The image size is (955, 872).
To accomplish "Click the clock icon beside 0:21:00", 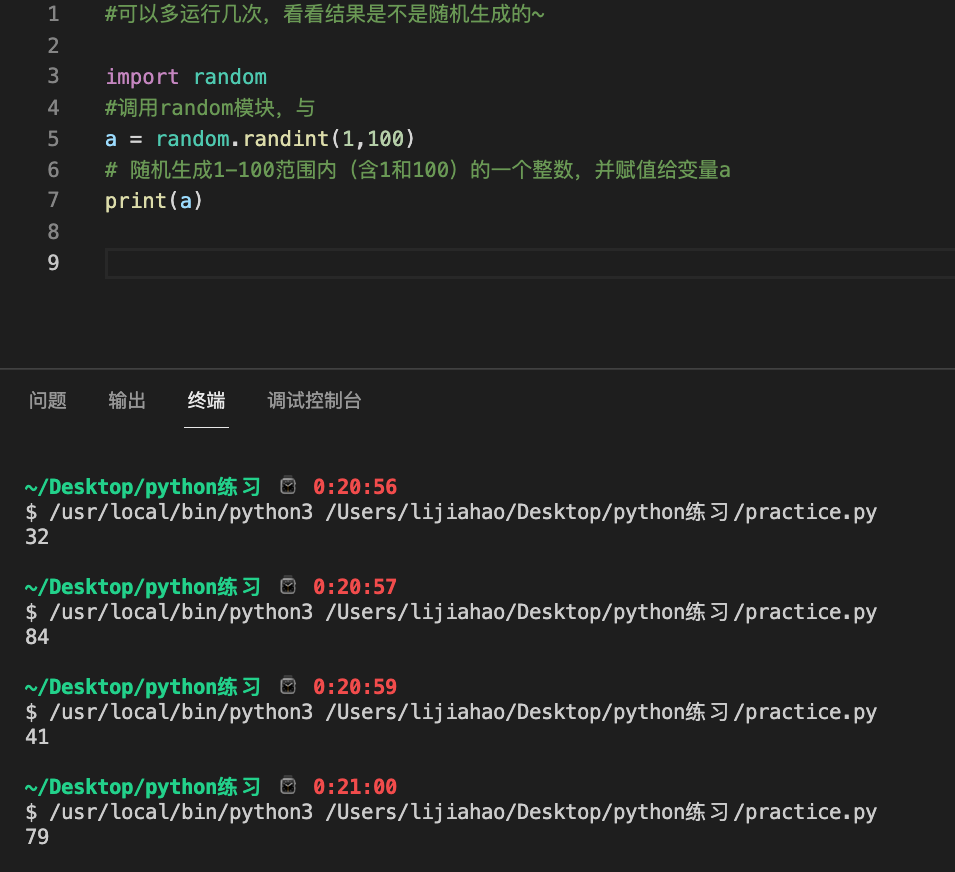I will coord(287,785).
